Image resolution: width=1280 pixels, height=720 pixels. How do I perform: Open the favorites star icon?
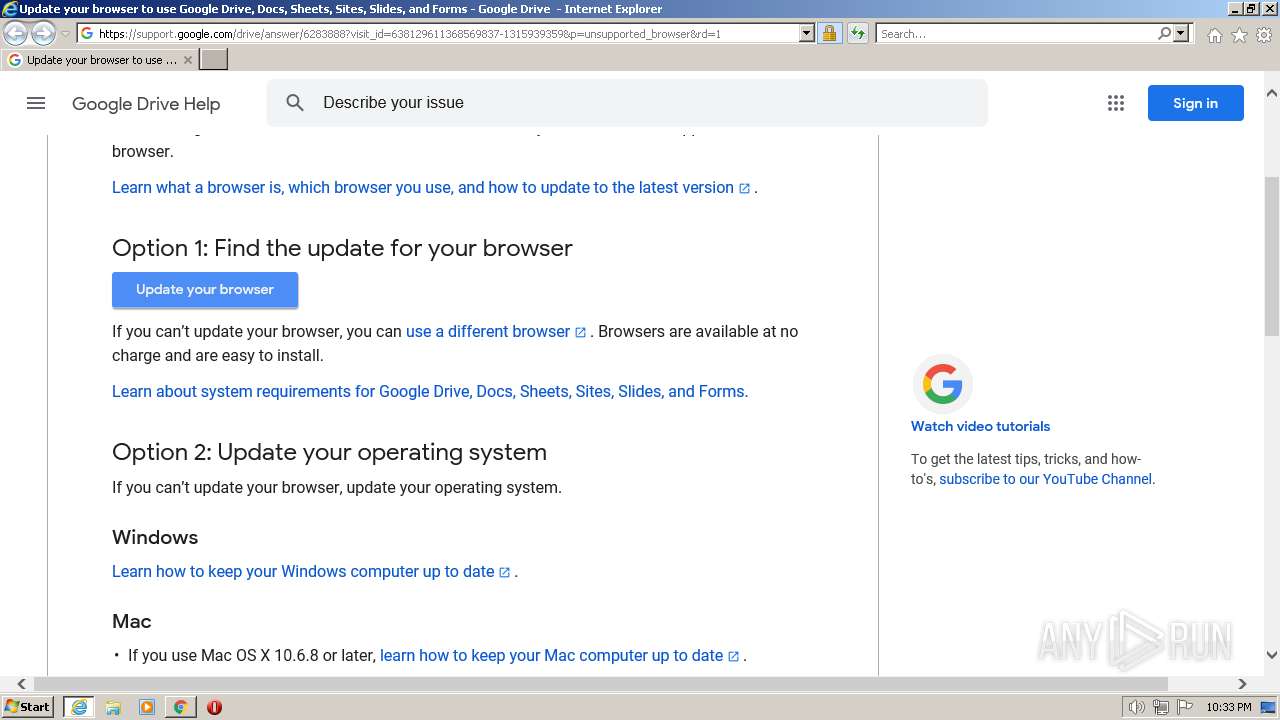[x=1239, y=35]
